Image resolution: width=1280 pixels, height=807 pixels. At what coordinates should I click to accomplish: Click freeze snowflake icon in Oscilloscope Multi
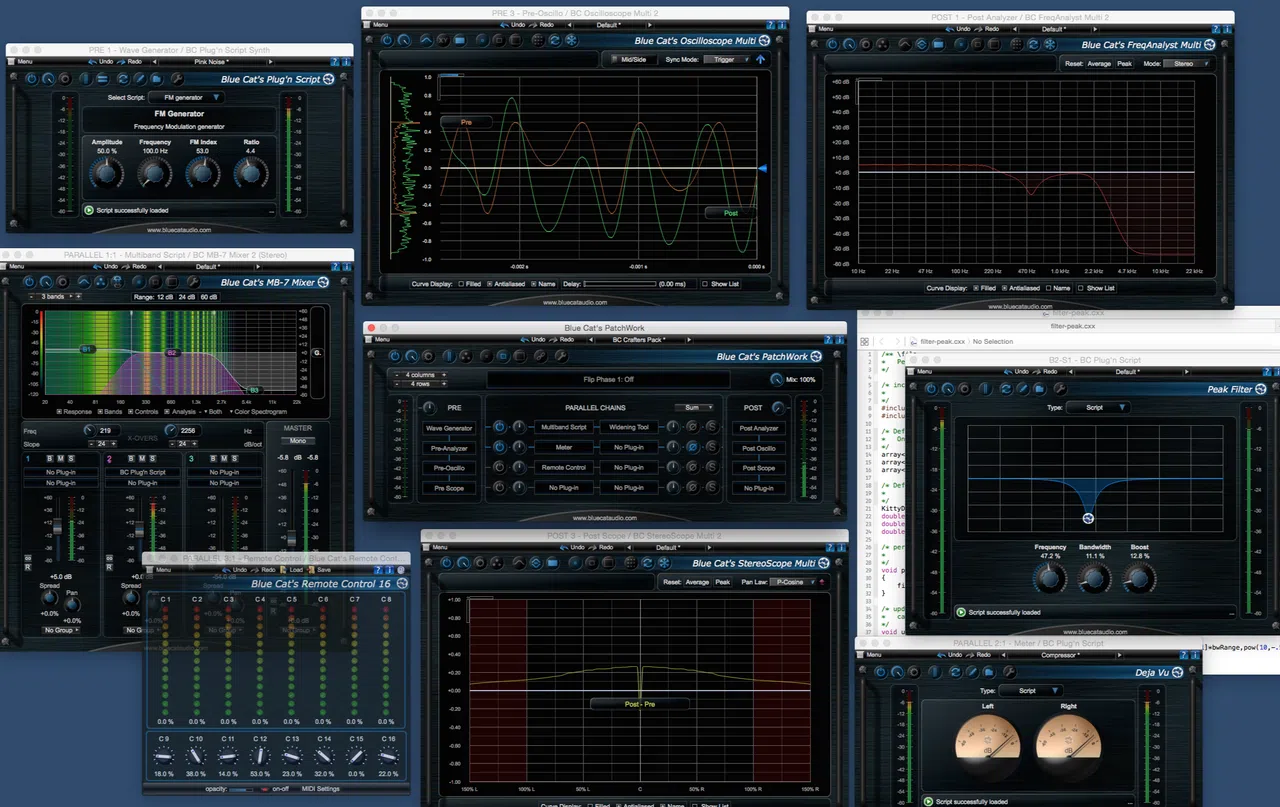572,40
